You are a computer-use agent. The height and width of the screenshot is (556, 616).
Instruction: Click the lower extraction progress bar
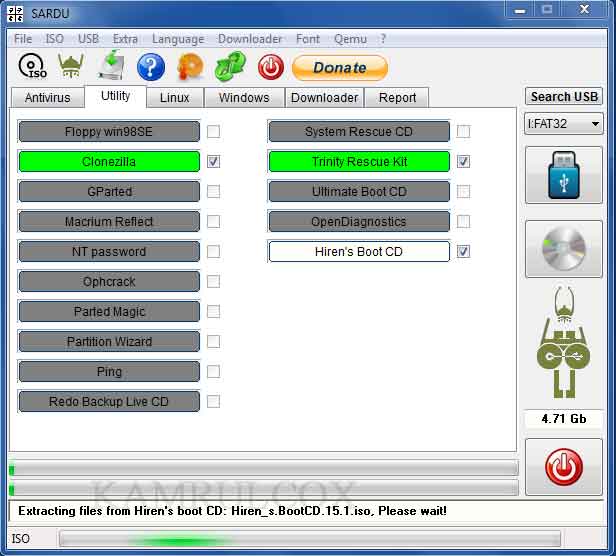click(264, 488)
